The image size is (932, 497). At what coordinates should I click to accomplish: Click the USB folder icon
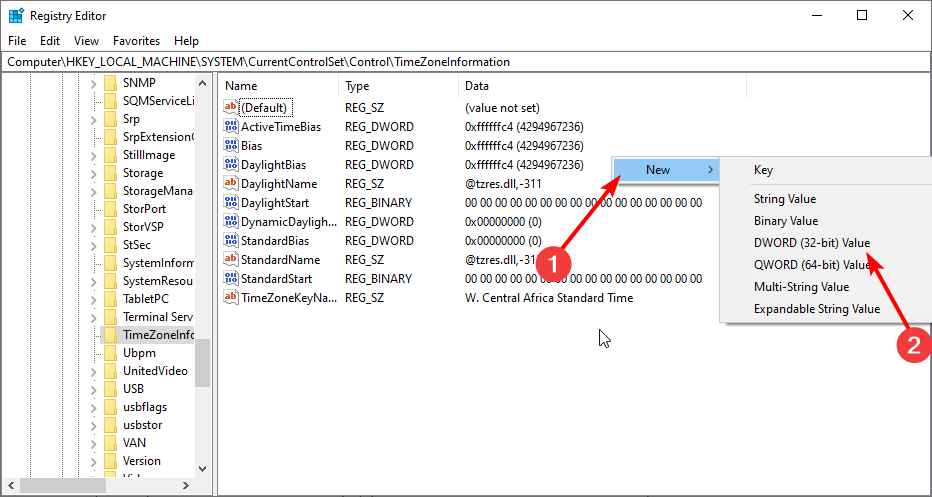click(x=110, y=389)
